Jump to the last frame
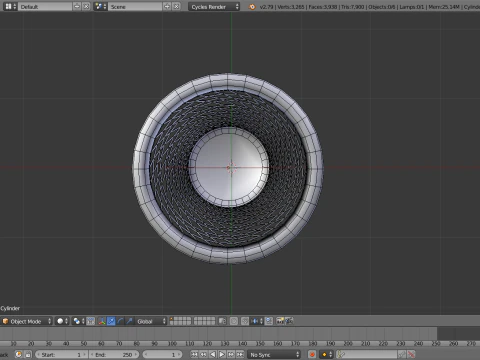This screenshot has width=480, height=360. [x=240, y=354]
